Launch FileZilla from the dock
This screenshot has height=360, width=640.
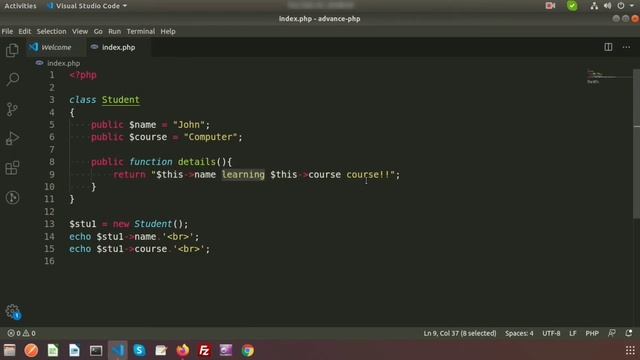204,350
